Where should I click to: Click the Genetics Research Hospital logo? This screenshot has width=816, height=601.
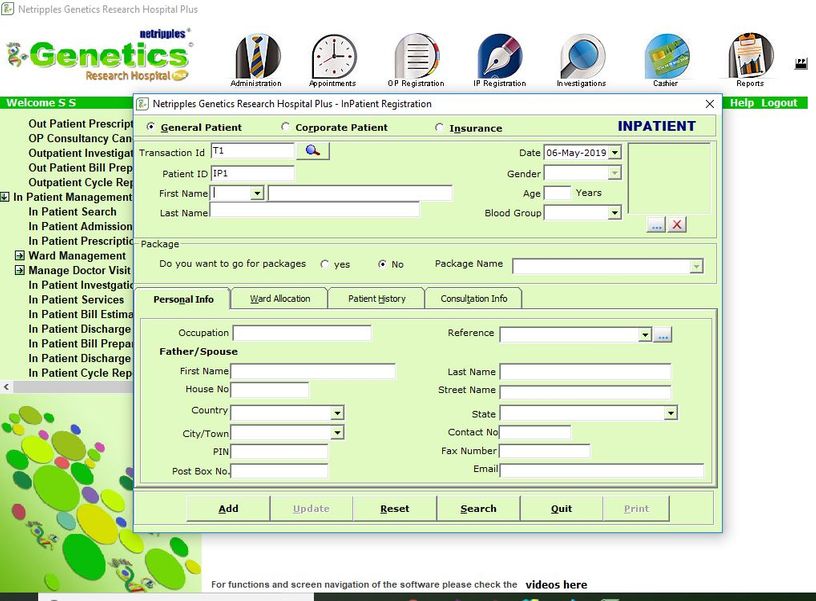point(100,56)
